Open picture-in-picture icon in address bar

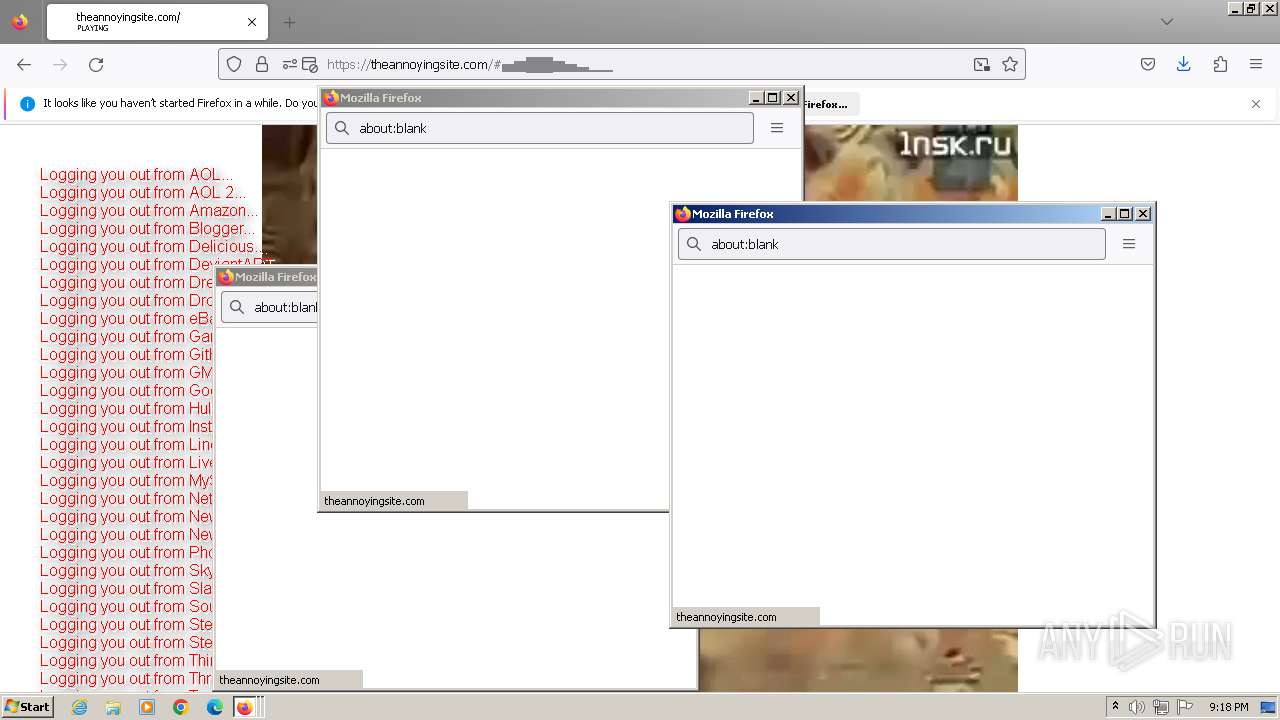(982, 64)
